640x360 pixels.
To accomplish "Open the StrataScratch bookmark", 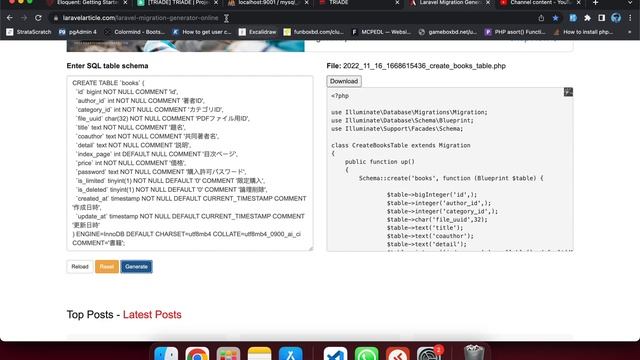I will pos(29,32).
